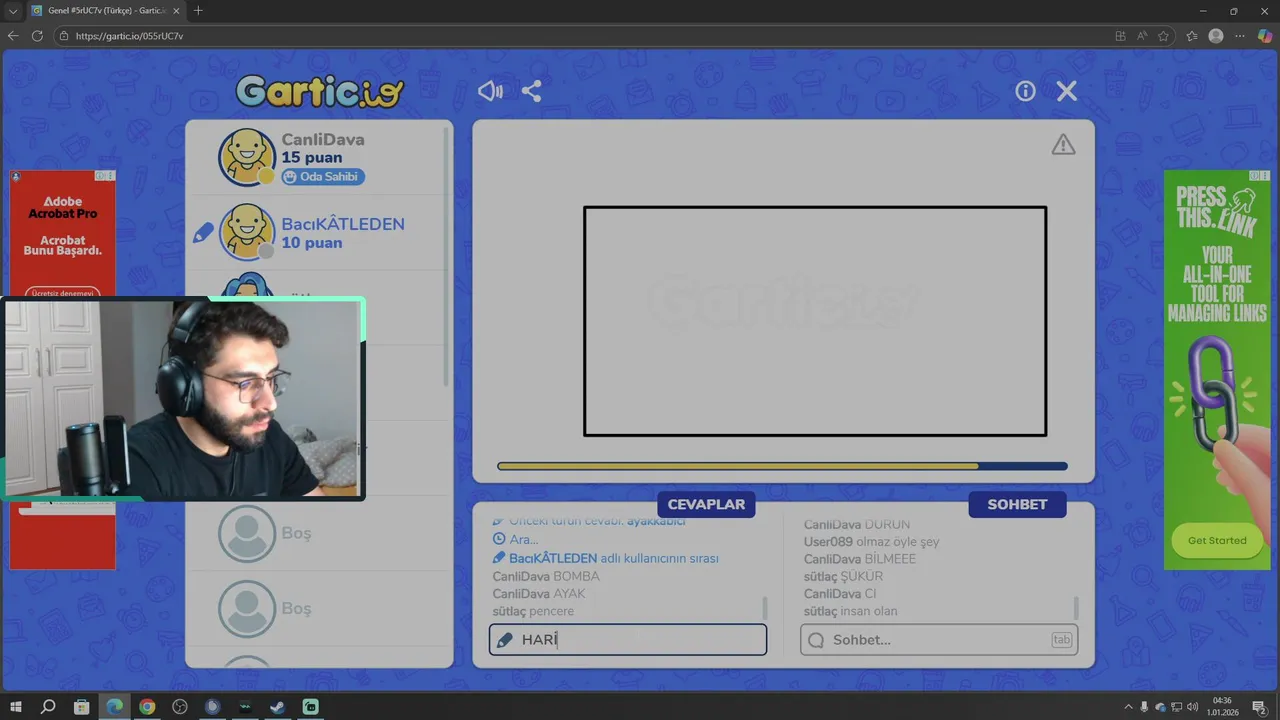Open Steam from the taskbar
1280x720 pixels.
(278, 707)
